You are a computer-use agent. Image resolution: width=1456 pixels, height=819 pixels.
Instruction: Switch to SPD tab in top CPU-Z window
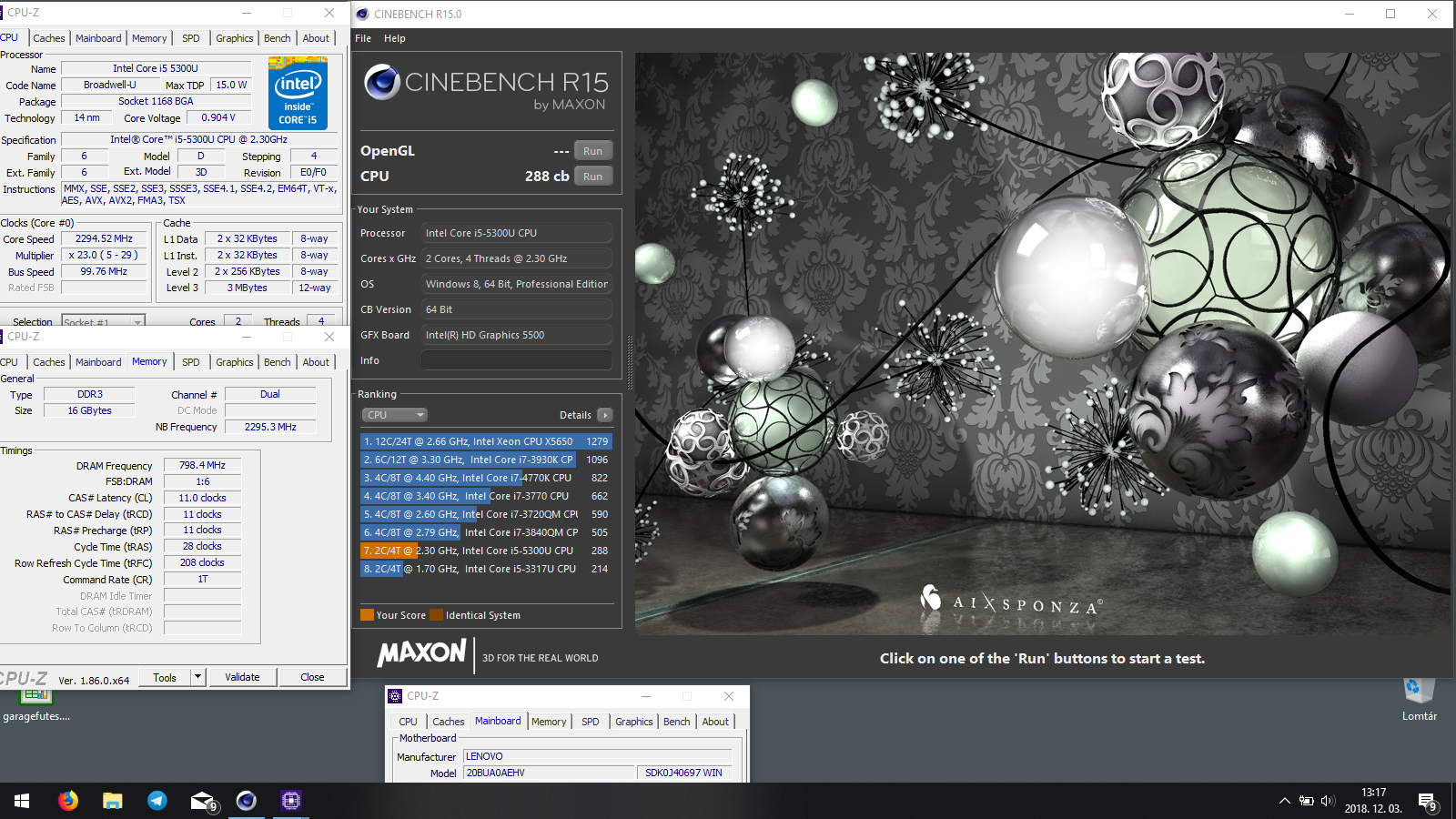coord(190,38)
